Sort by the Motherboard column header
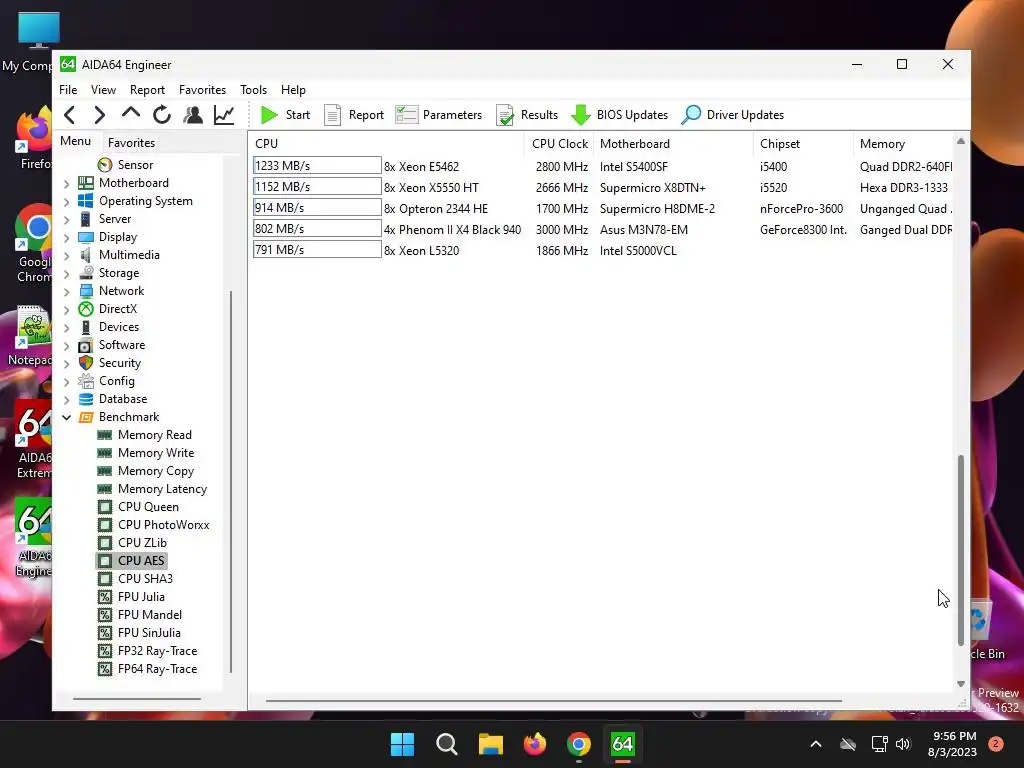The image size is (1024, 768). [673, 144]
